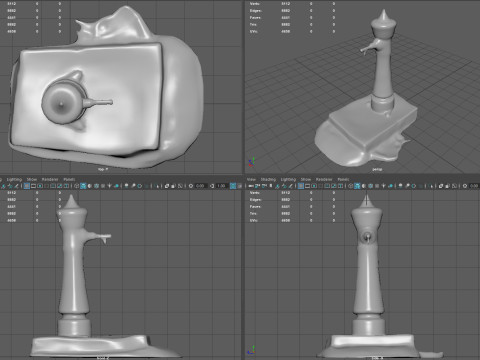Click Bookmarks icon in front view toolbar

271,186
